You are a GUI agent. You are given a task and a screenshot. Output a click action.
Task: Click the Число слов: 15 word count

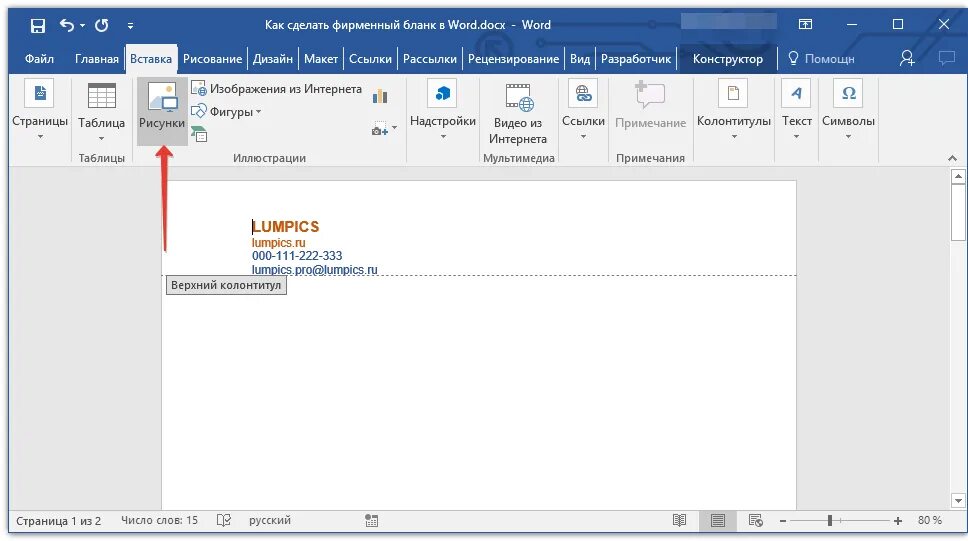pyautogui.click(x=159, y=521)
